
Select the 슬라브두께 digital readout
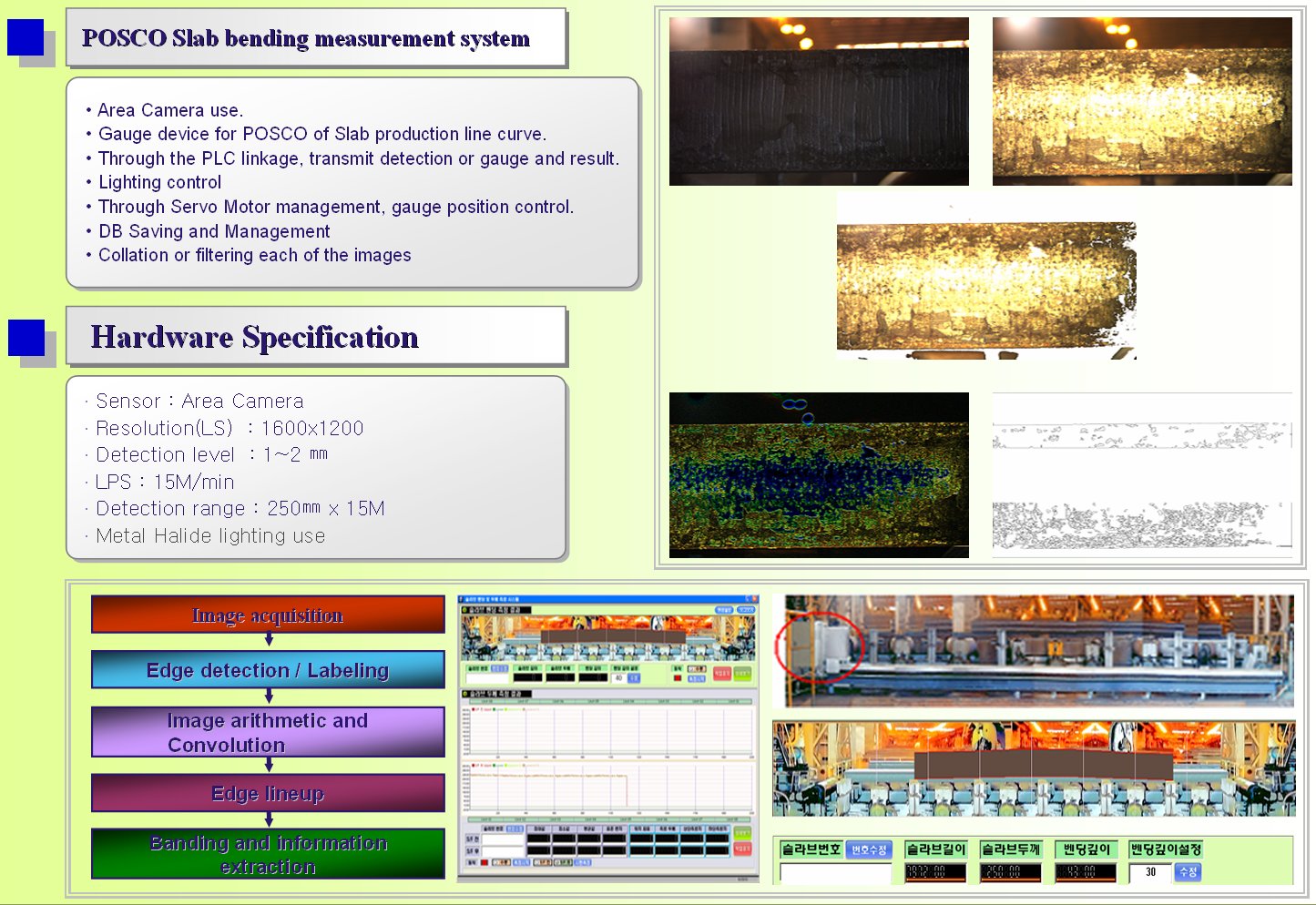click(x=1011, y=872)
